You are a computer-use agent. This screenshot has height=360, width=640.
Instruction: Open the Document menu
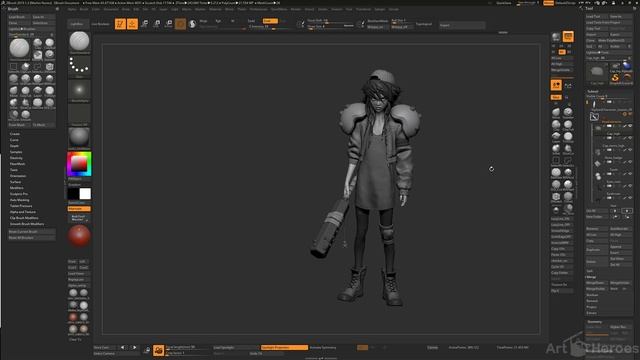pos(111,9)
